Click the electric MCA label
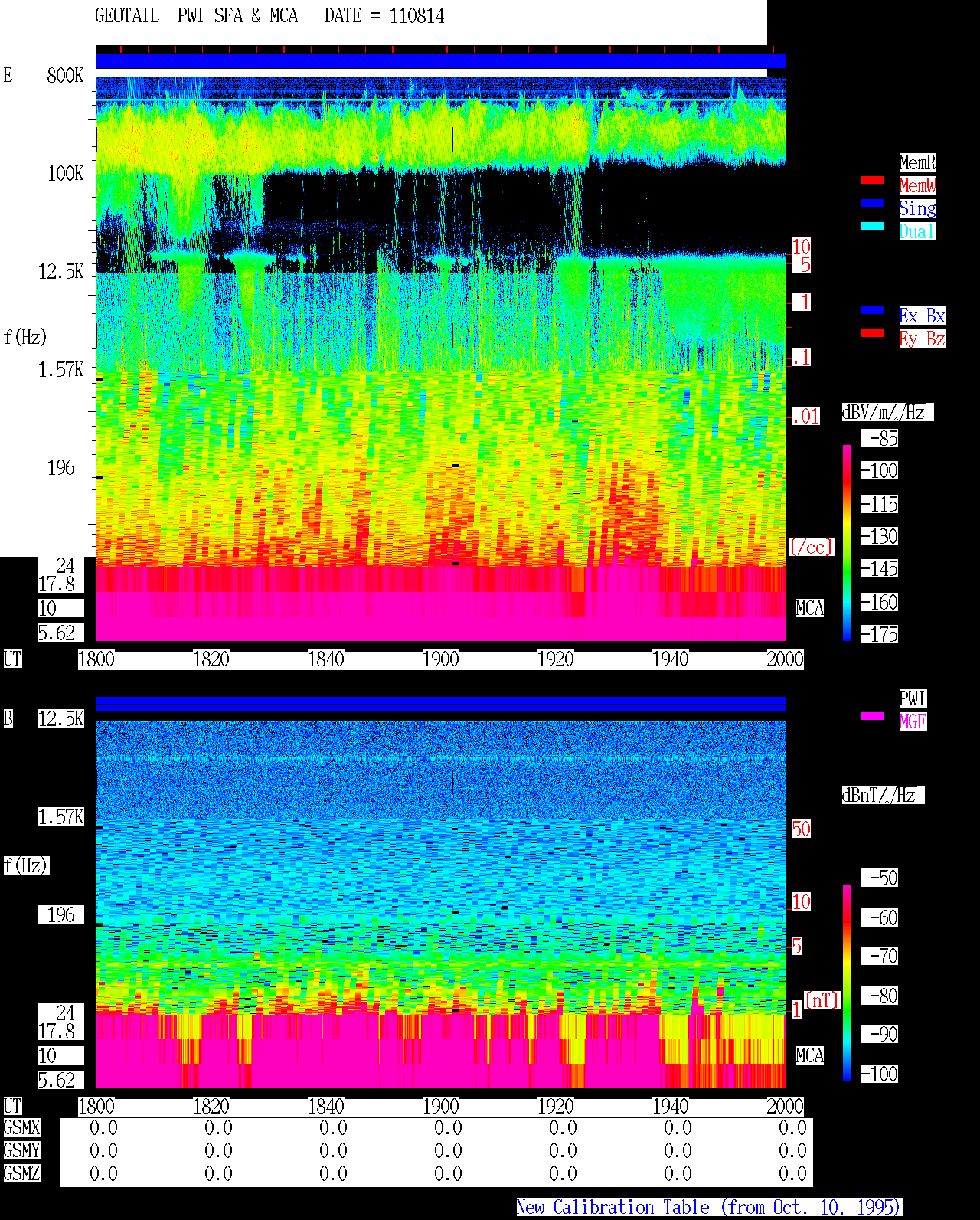This screenshot has height=1220, width=980. pyautogui.click(x=810, y=609)
